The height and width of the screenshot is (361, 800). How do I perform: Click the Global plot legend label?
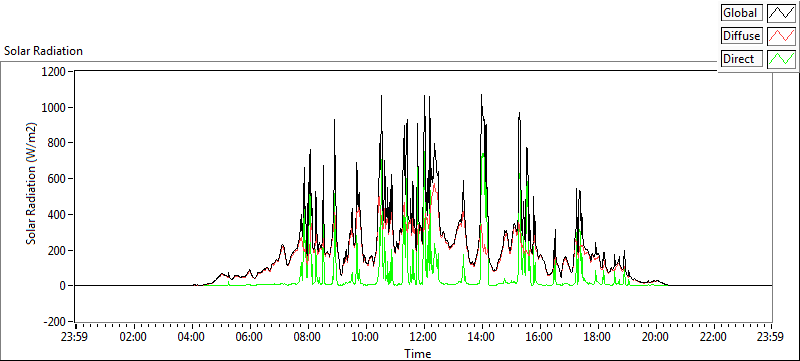(741, 13)
